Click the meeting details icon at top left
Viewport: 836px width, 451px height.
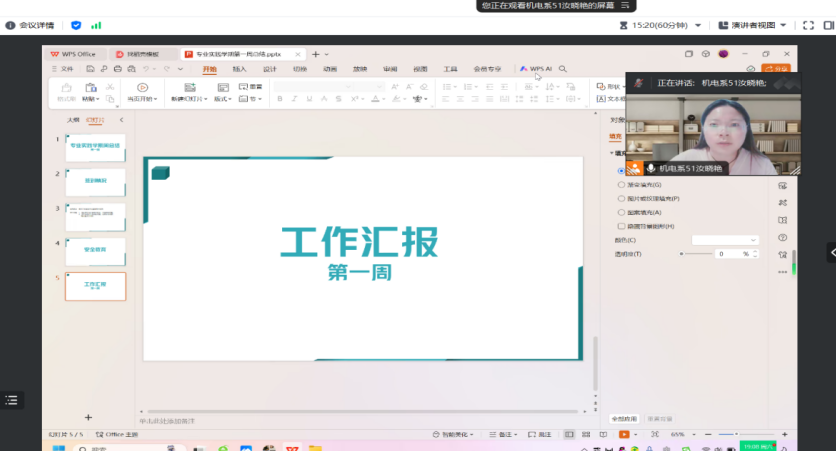point(11,24)
